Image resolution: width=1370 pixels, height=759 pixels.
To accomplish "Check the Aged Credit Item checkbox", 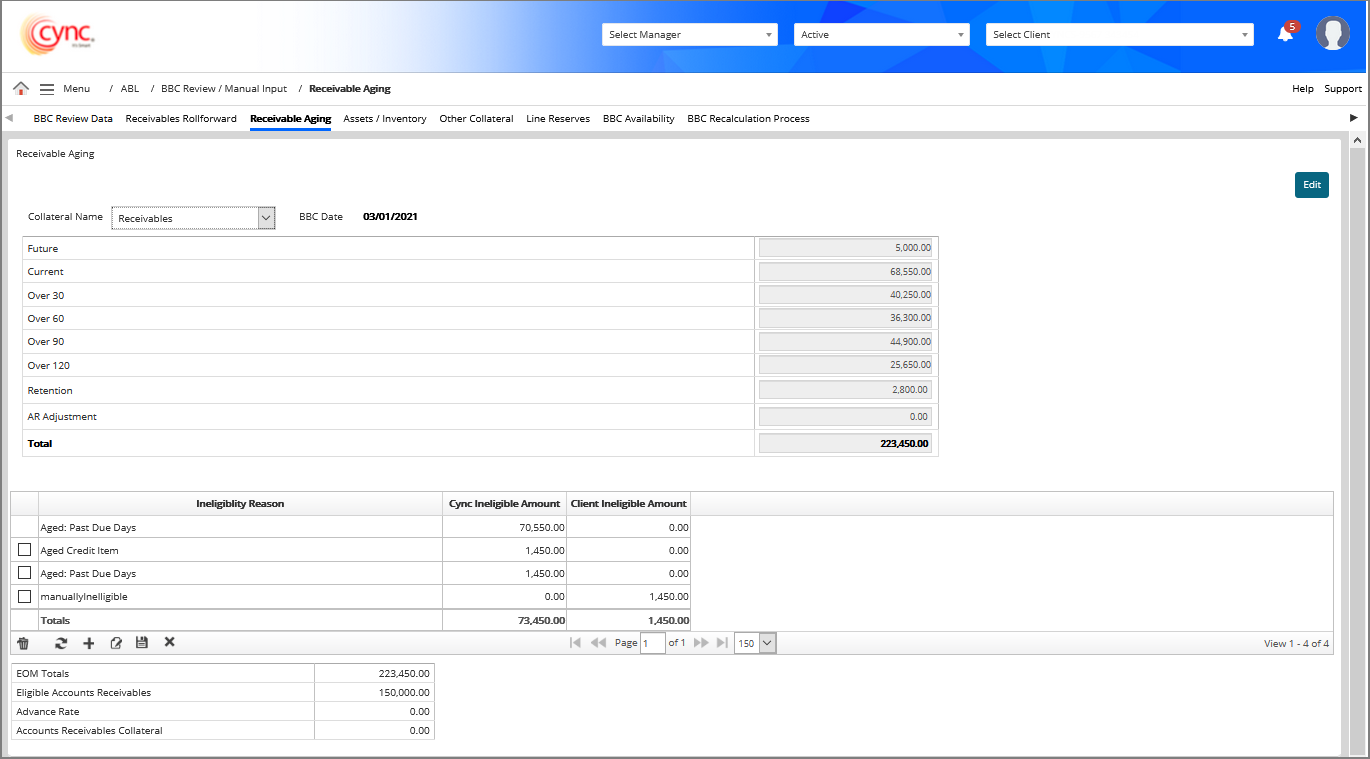I will point(25,550).
